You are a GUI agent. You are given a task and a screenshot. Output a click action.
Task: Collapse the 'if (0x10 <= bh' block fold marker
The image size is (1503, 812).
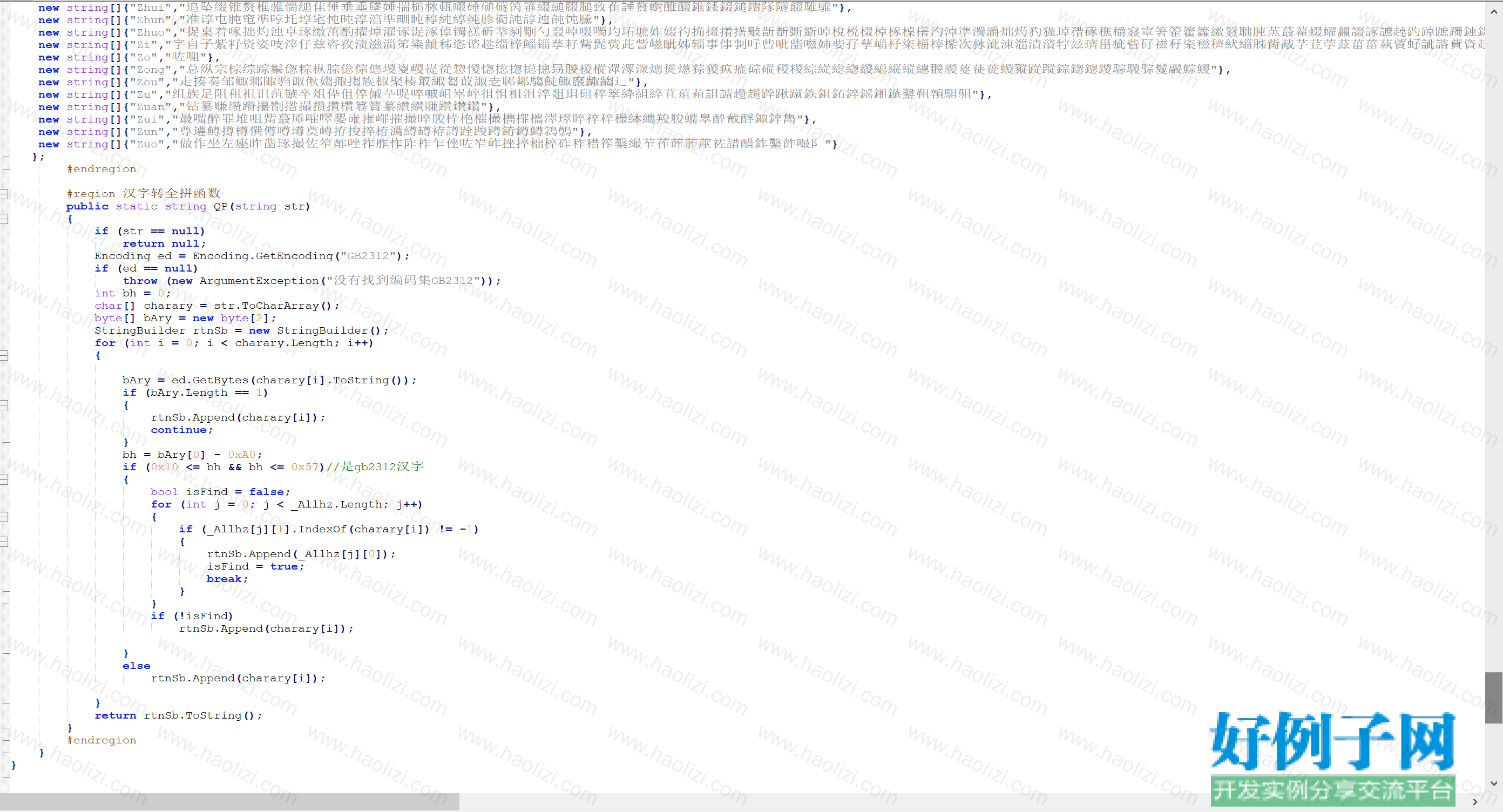click(x=4, y=479)
